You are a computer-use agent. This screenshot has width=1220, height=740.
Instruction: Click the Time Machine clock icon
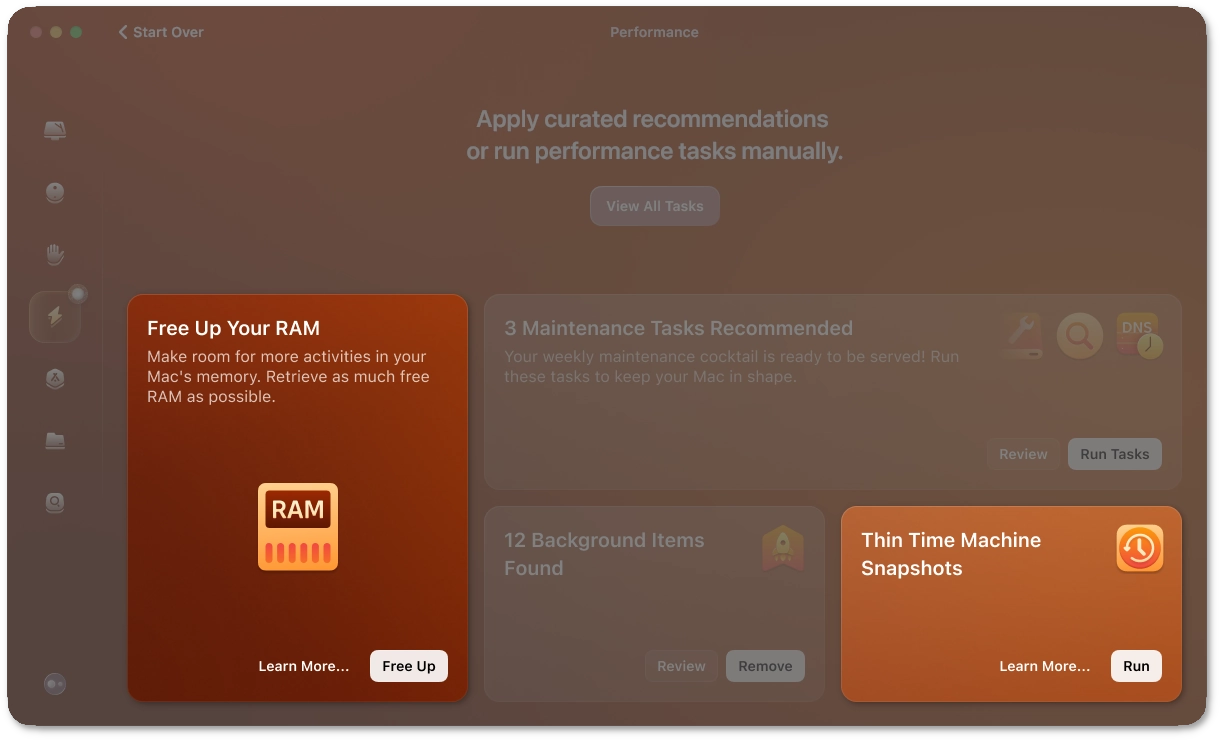(x=1139, y=548)
